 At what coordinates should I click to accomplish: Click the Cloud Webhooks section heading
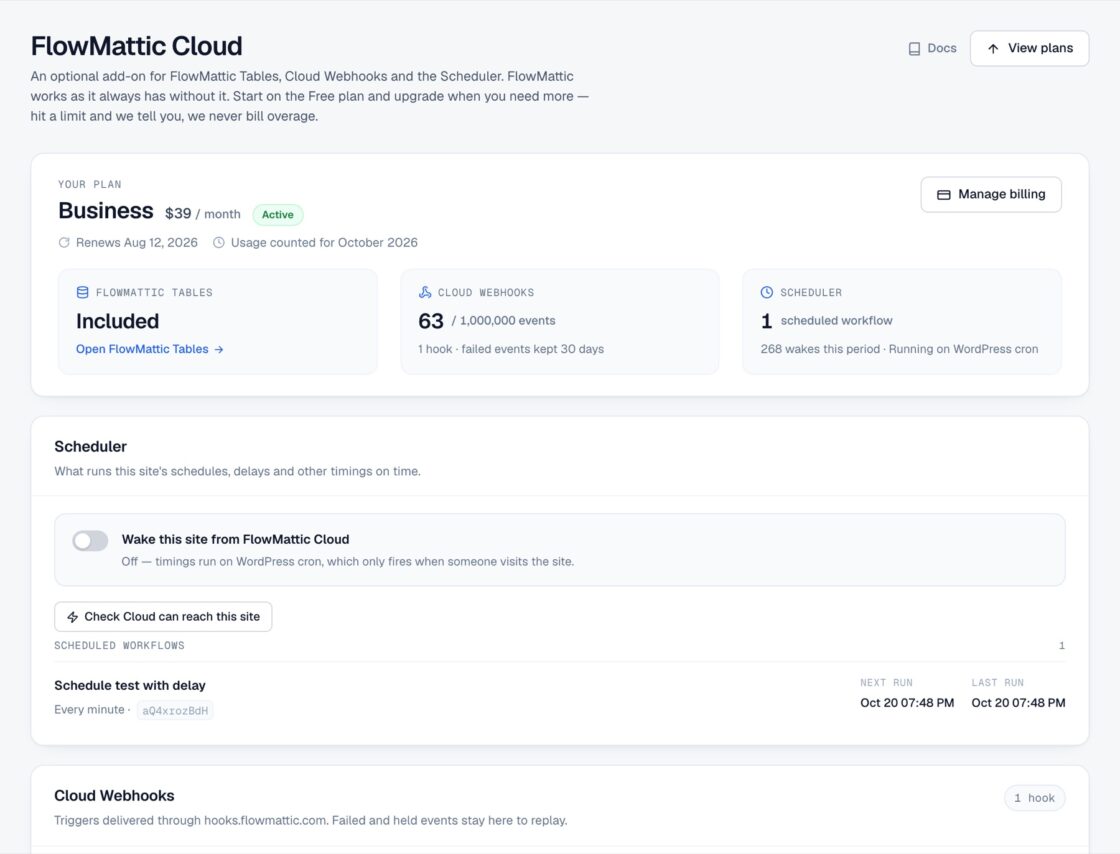(114, 795)
